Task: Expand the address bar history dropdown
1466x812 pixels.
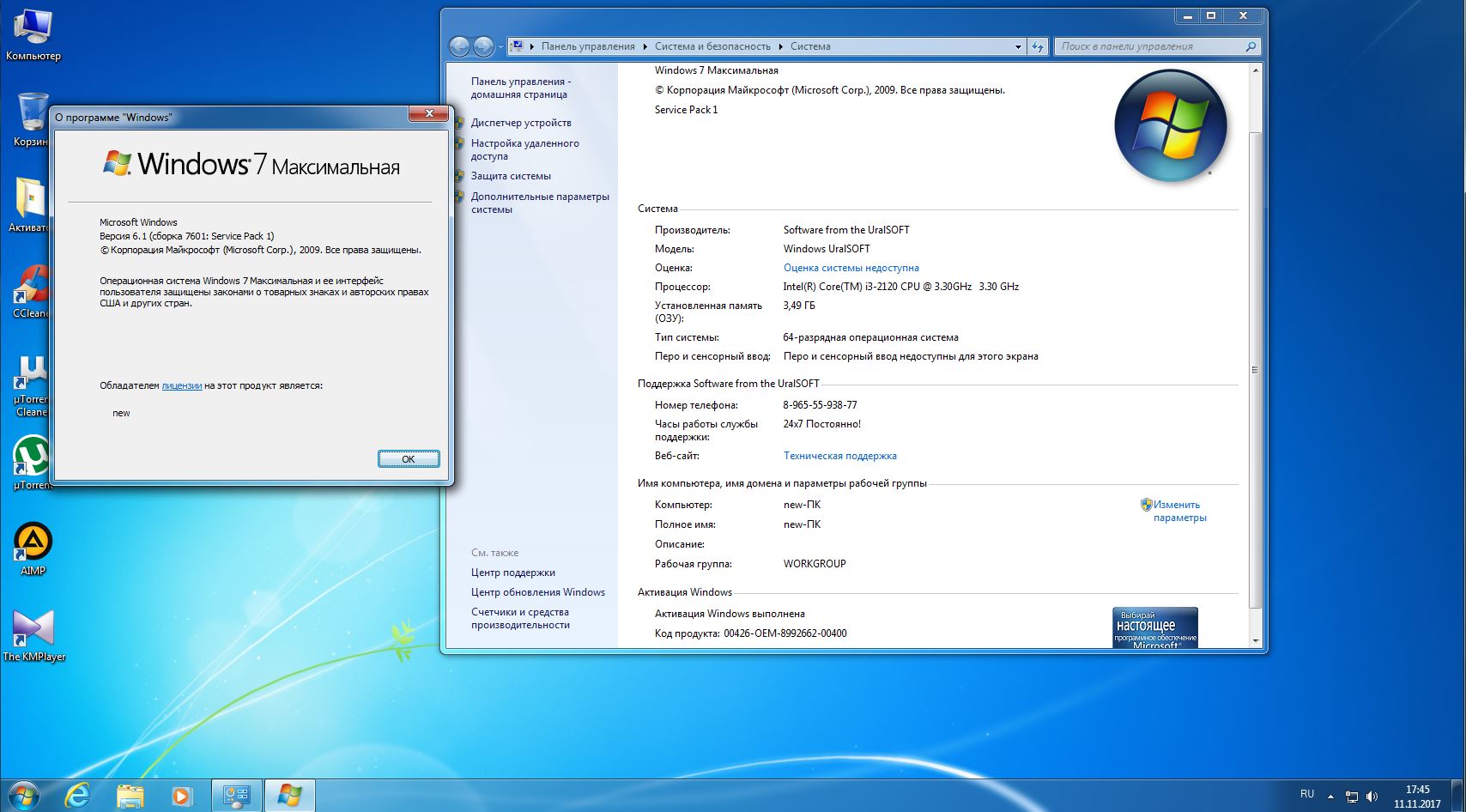Action: pyautogui.click(x=1018, y=46)
